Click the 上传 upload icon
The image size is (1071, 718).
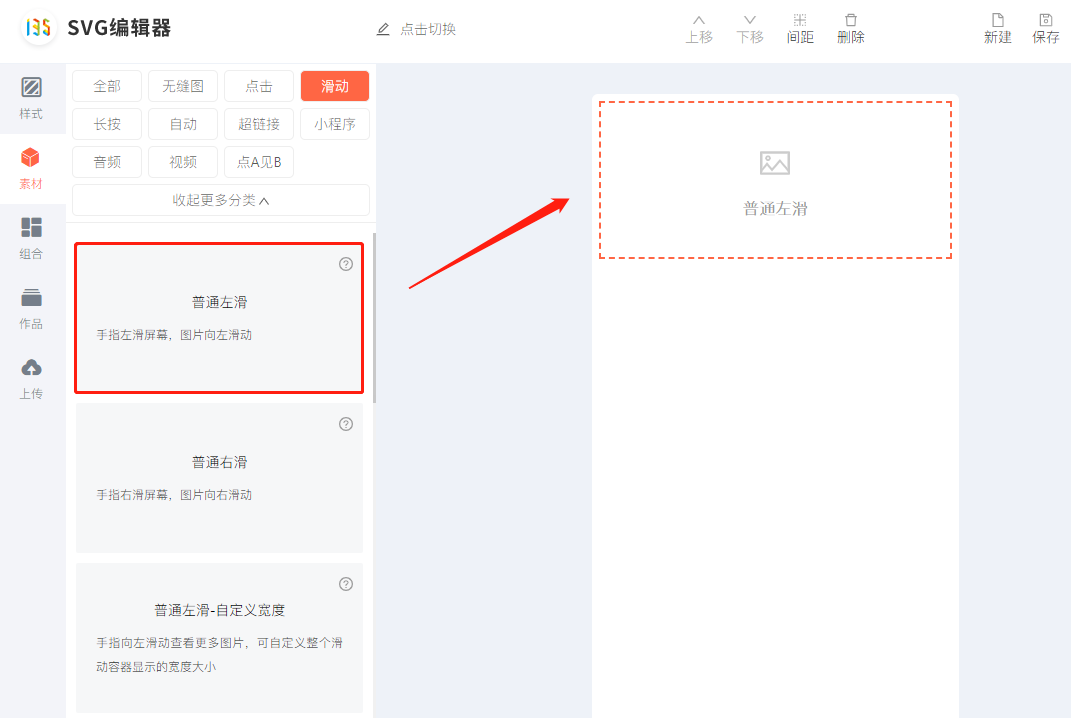point(31,368)
